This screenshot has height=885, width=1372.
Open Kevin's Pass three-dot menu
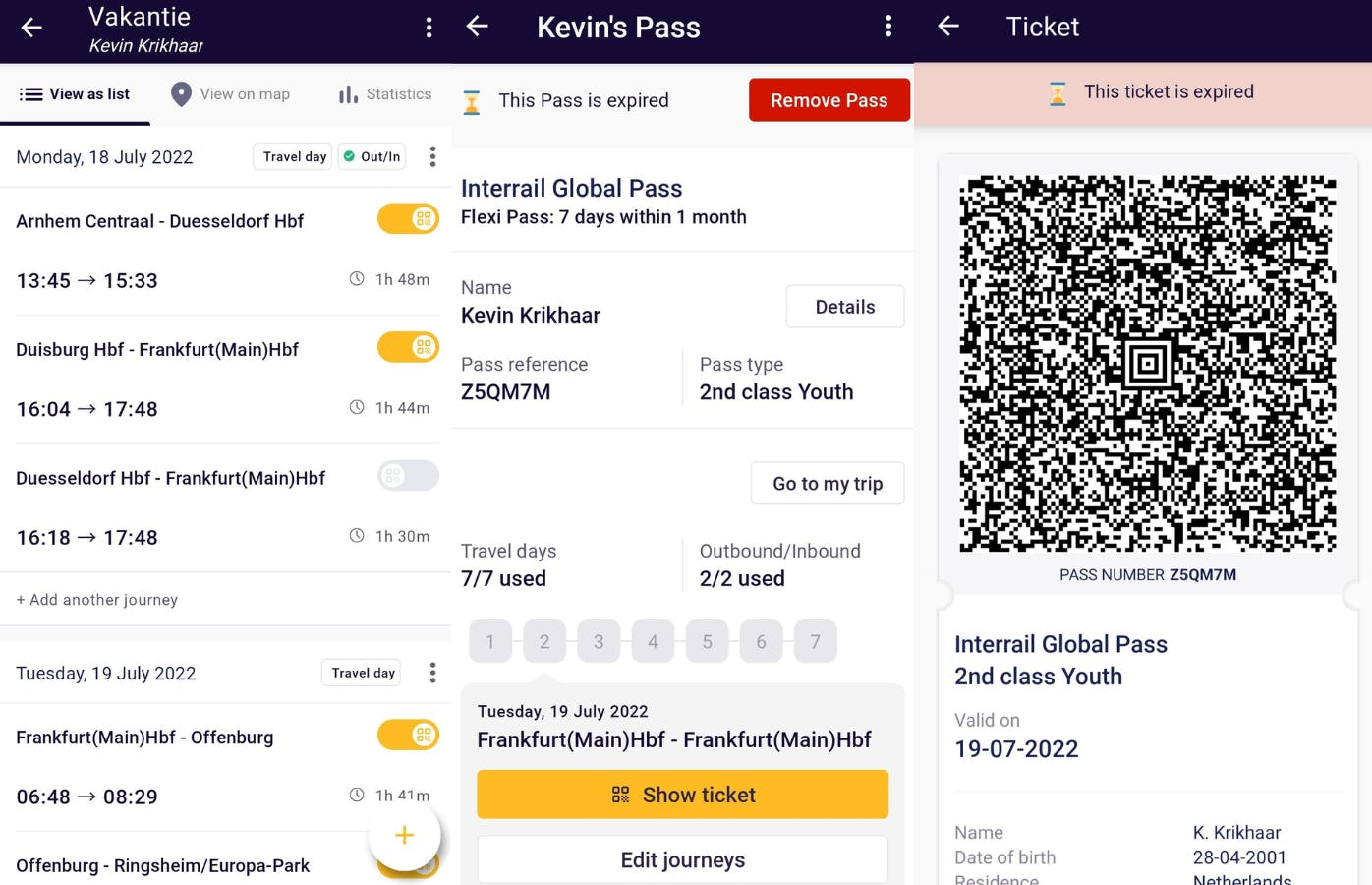click(888, 27)
